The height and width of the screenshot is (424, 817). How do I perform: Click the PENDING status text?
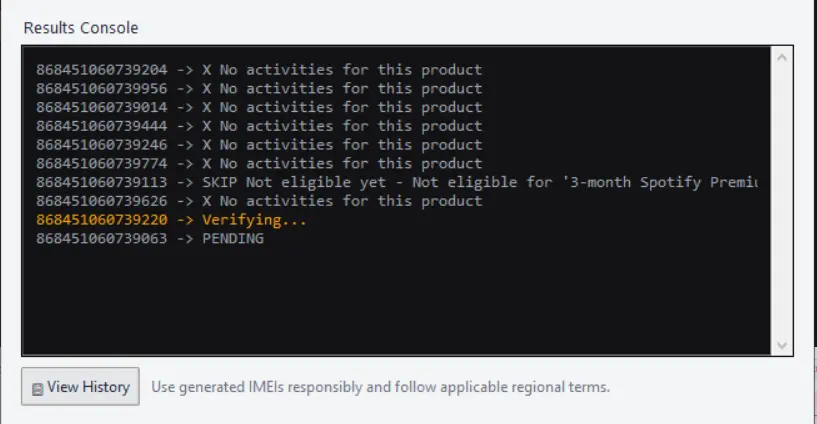point(233,239)
